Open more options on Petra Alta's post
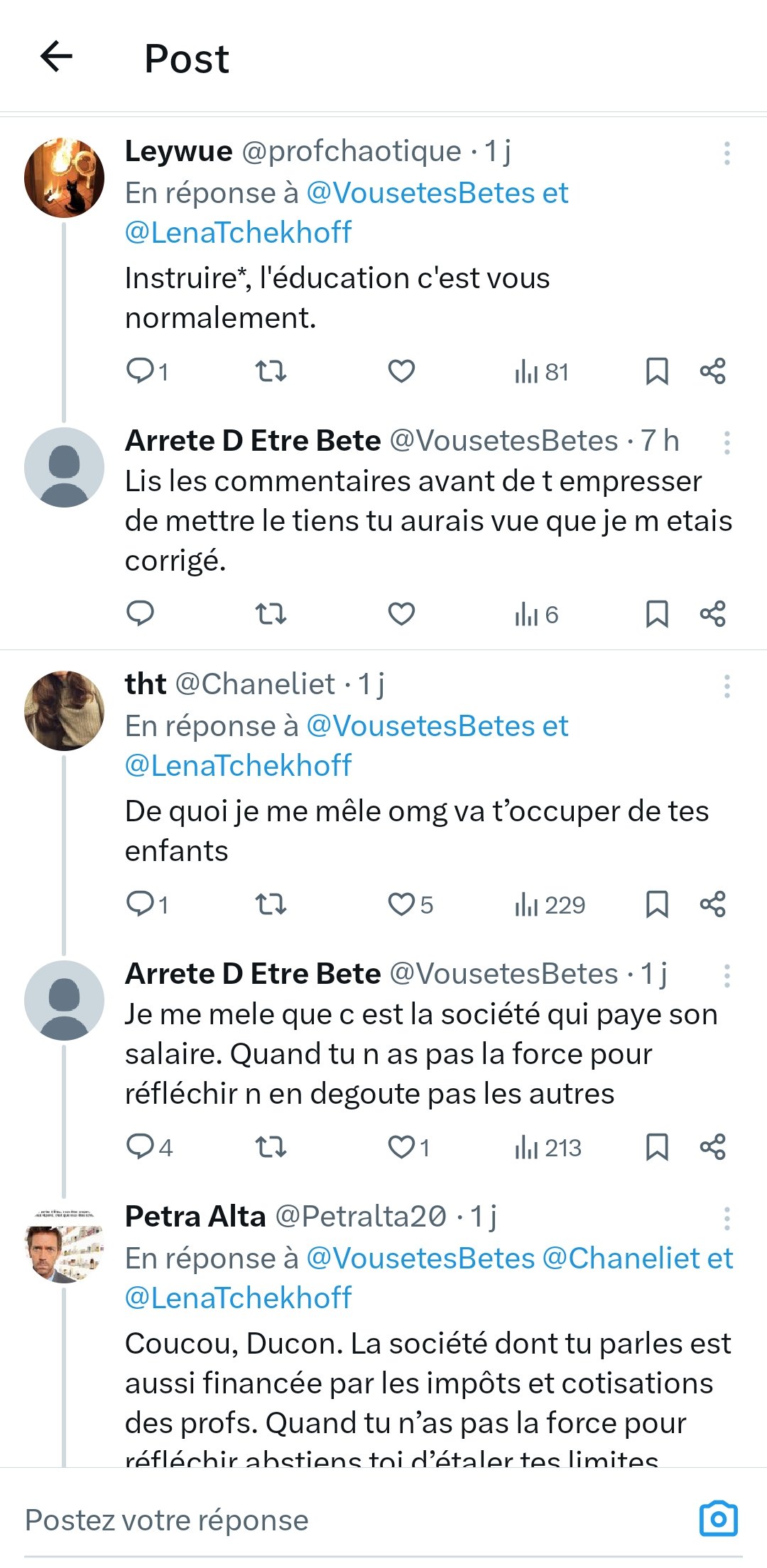The height and width of the screenshot is (1568, 767). tap(727, 1219)
